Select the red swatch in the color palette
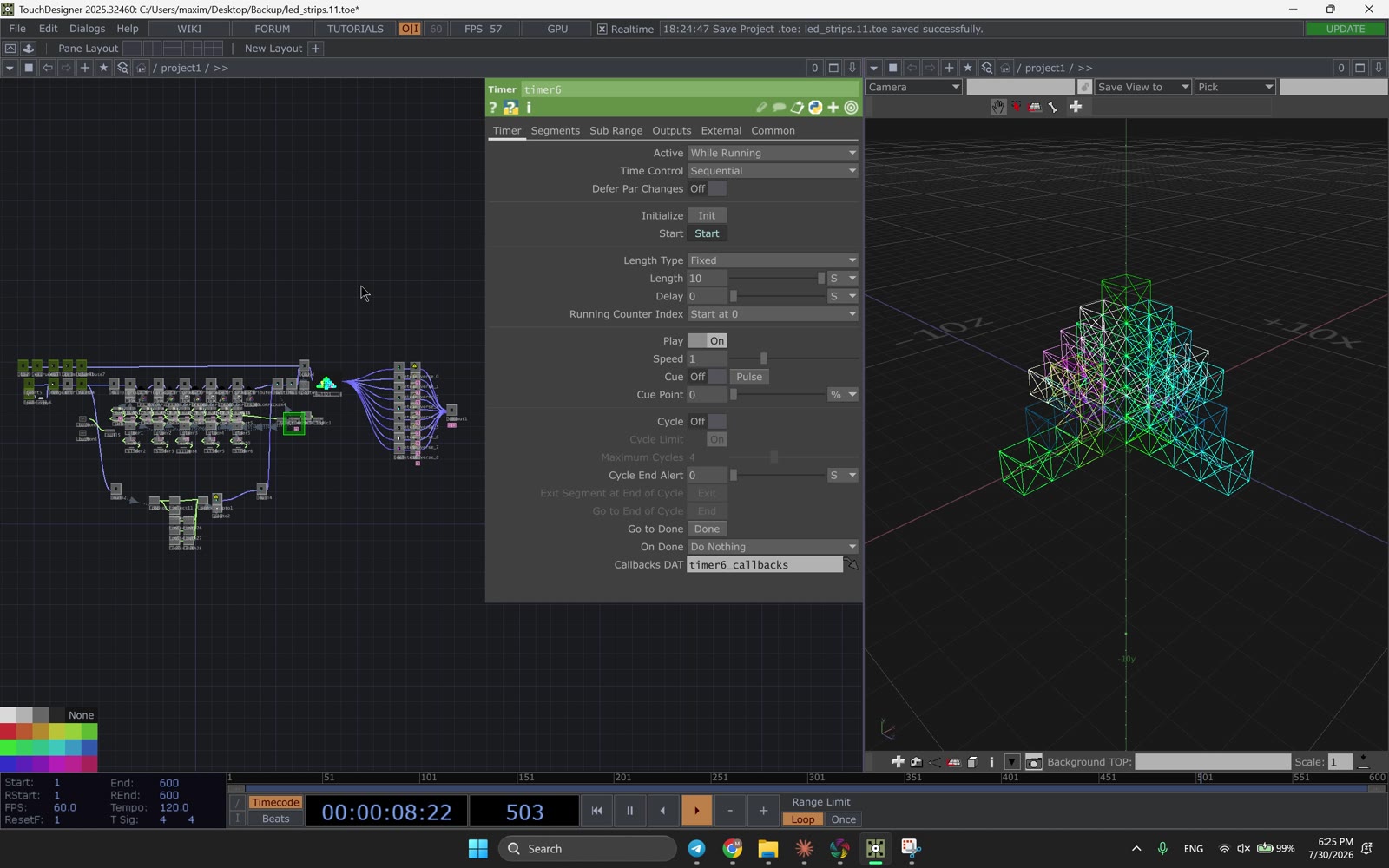 pyautogui.click(x=8, y=732)
